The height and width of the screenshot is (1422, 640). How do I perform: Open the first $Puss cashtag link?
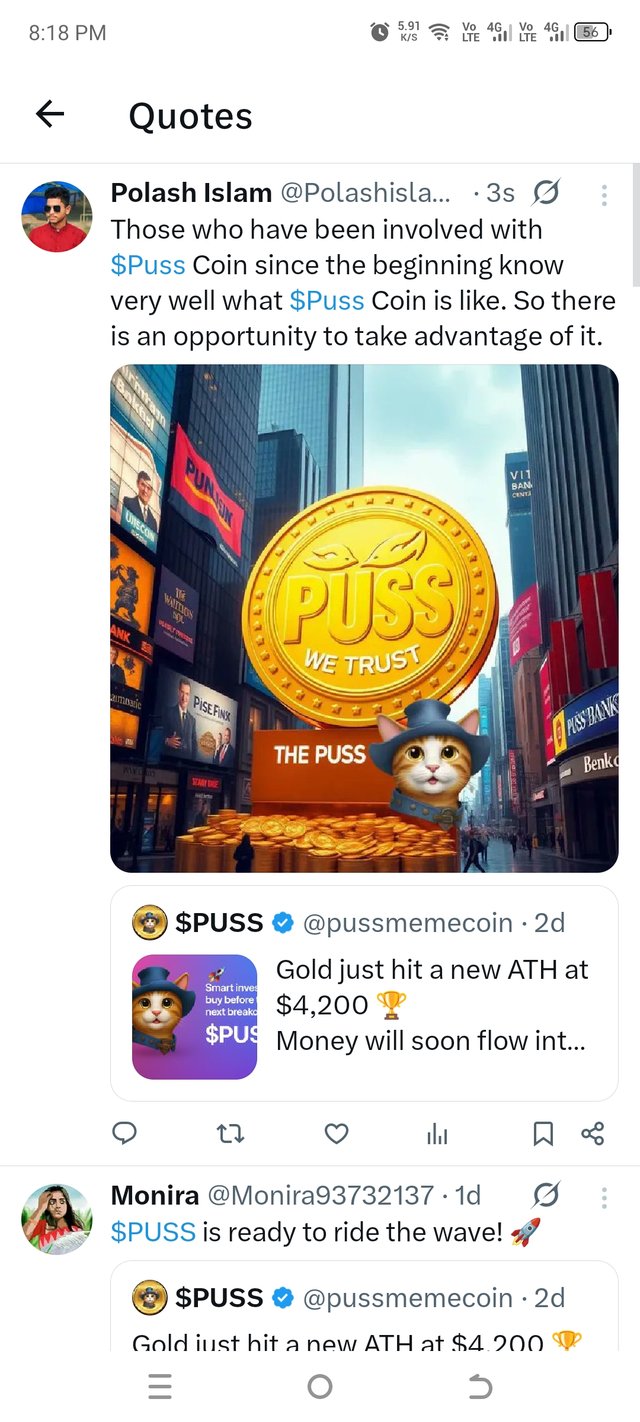[148, 265]
